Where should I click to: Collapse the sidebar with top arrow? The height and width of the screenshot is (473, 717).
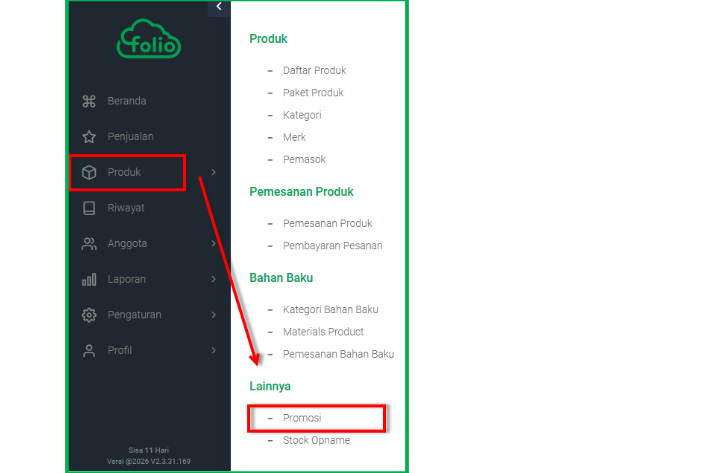[x=219, y=7]
